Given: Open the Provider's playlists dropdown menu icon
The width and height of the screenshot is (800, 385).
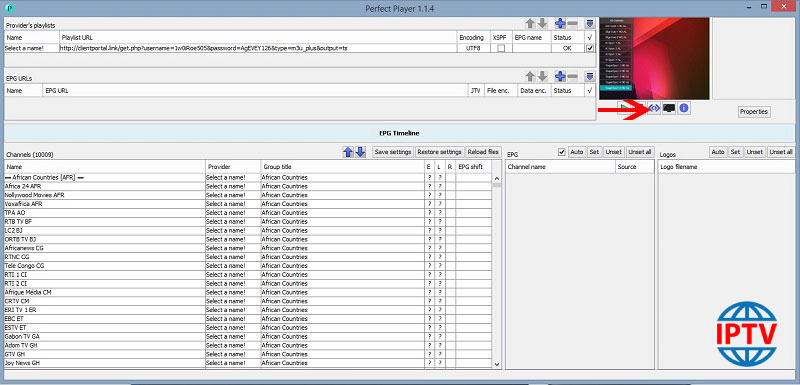Looking at the screenshot, I should tap(590, 23).
